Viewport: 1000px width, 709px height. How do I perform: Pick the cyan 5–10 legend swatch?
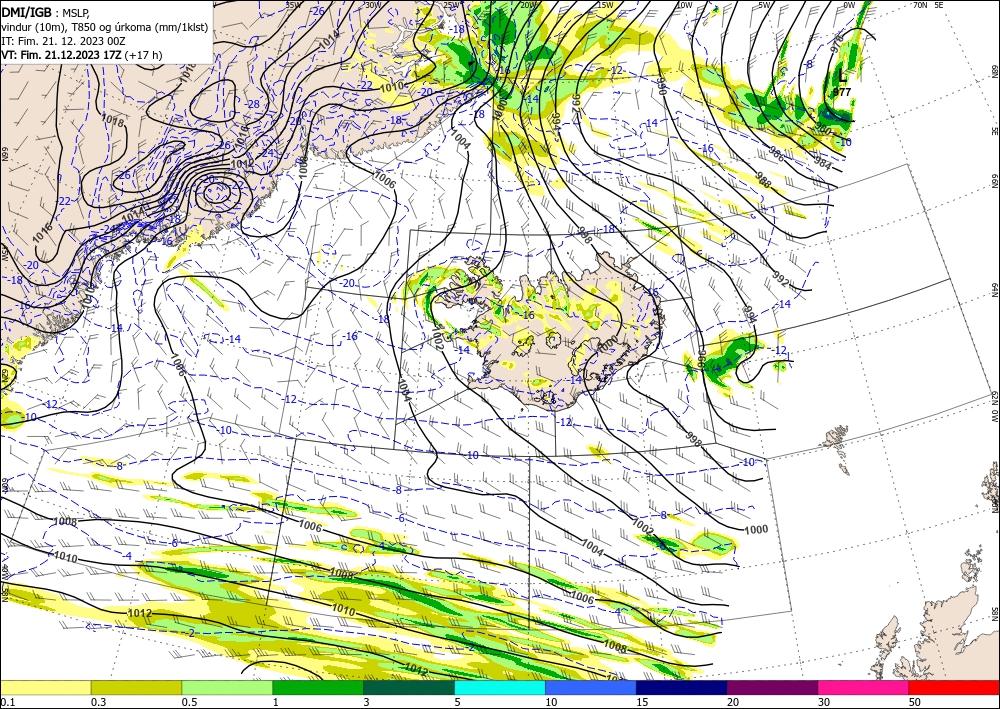point(500,688)
